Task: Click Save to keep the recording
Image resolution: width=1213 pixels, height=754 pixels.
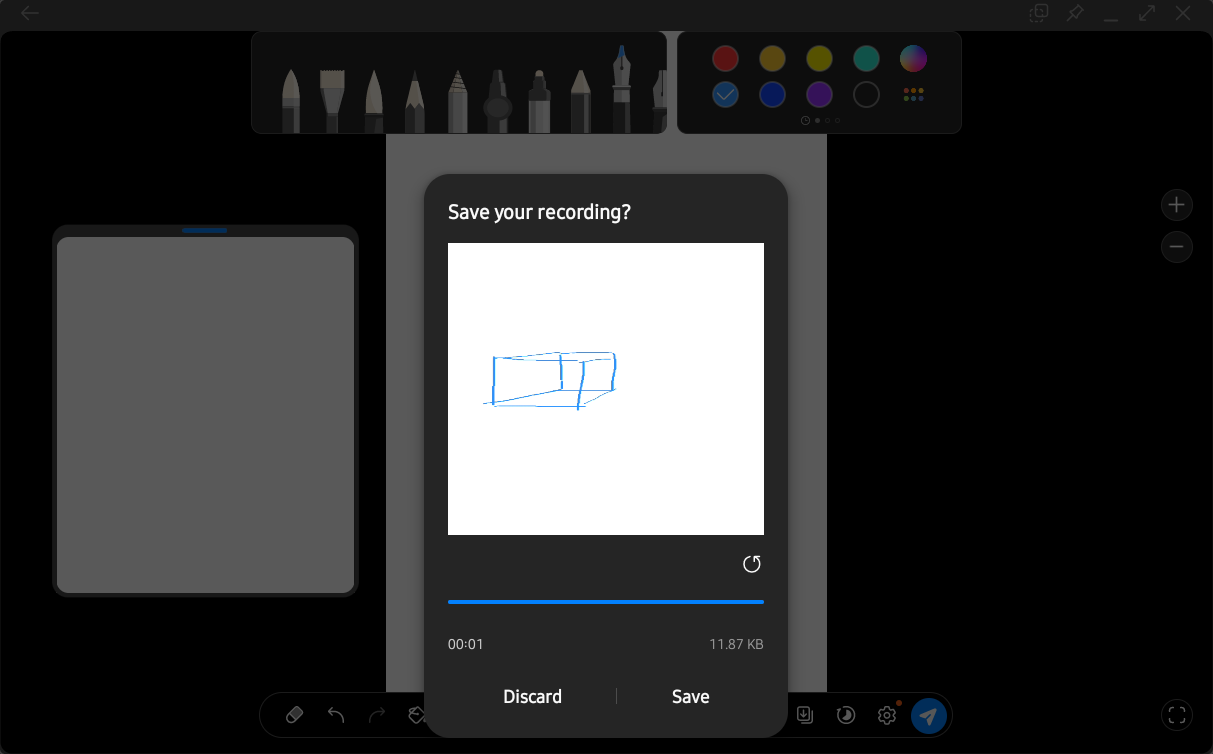Action: 690,697
